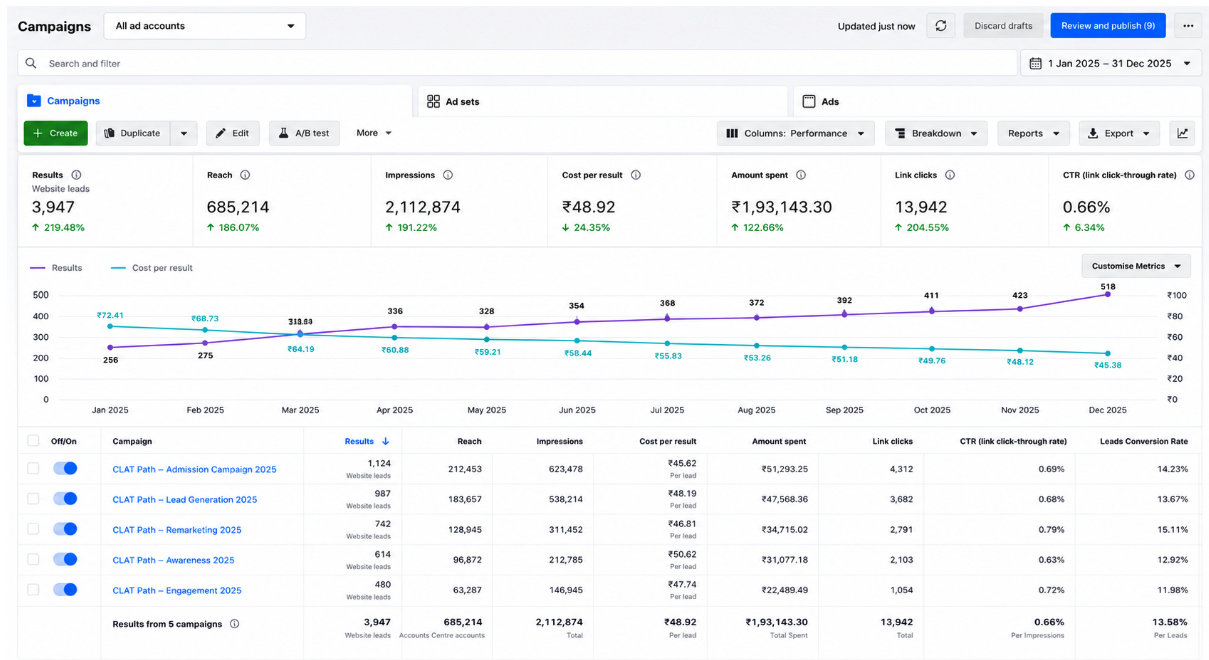The image size is (1209, 660).
Task: Check the Engagement 2025 row checkbox
Action: coord(33,590)
